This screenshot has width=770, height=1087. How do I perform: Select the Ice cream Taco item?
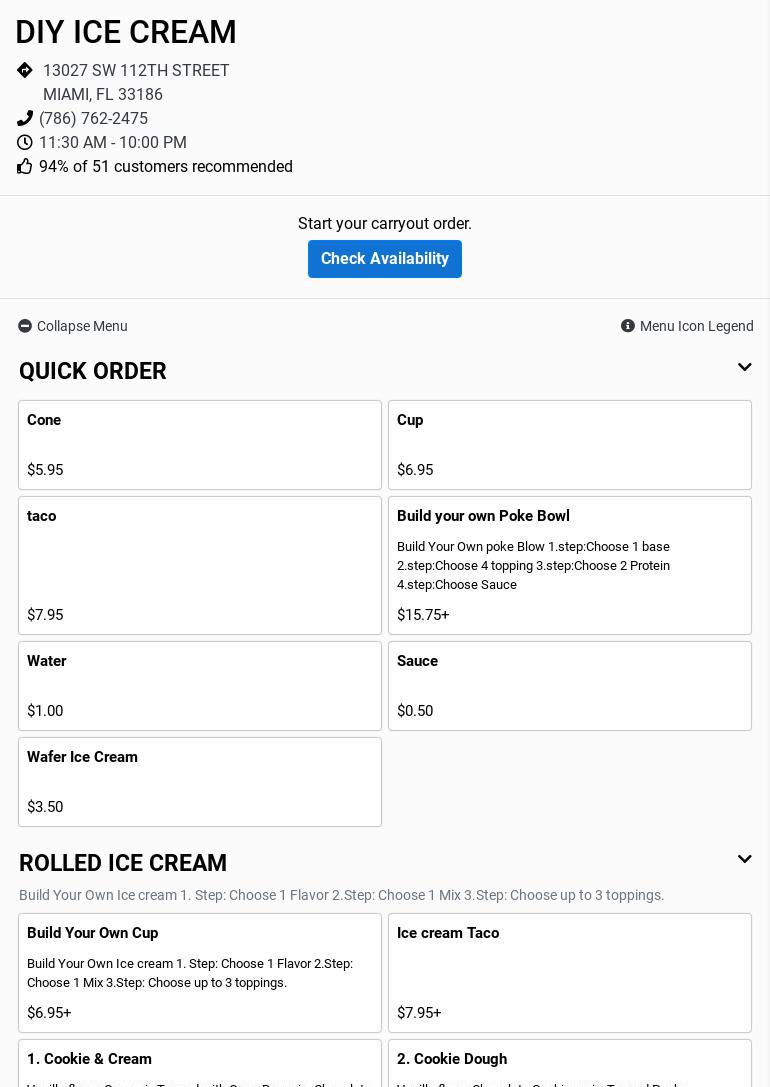point(570,972)
